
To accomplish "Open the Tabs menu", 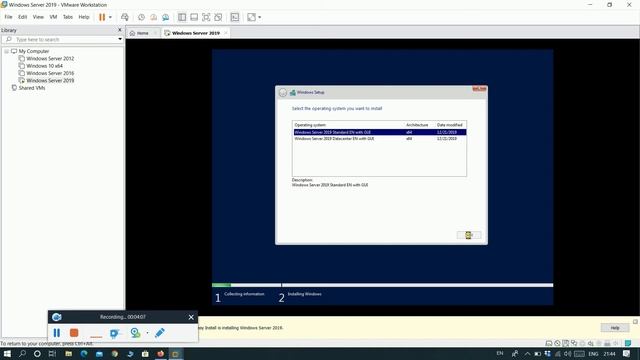I will (x=68, y=17).
